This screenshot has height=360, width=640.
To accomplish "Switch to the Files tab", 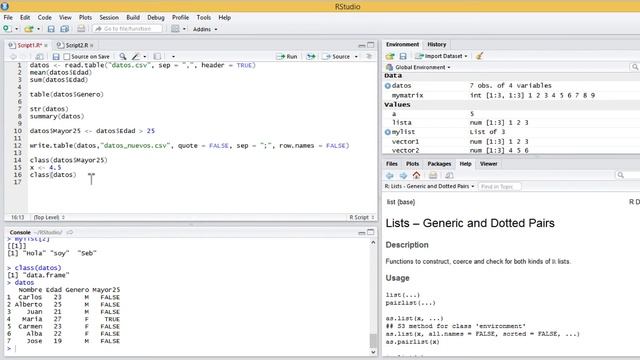I will click(x=391, y=164).
